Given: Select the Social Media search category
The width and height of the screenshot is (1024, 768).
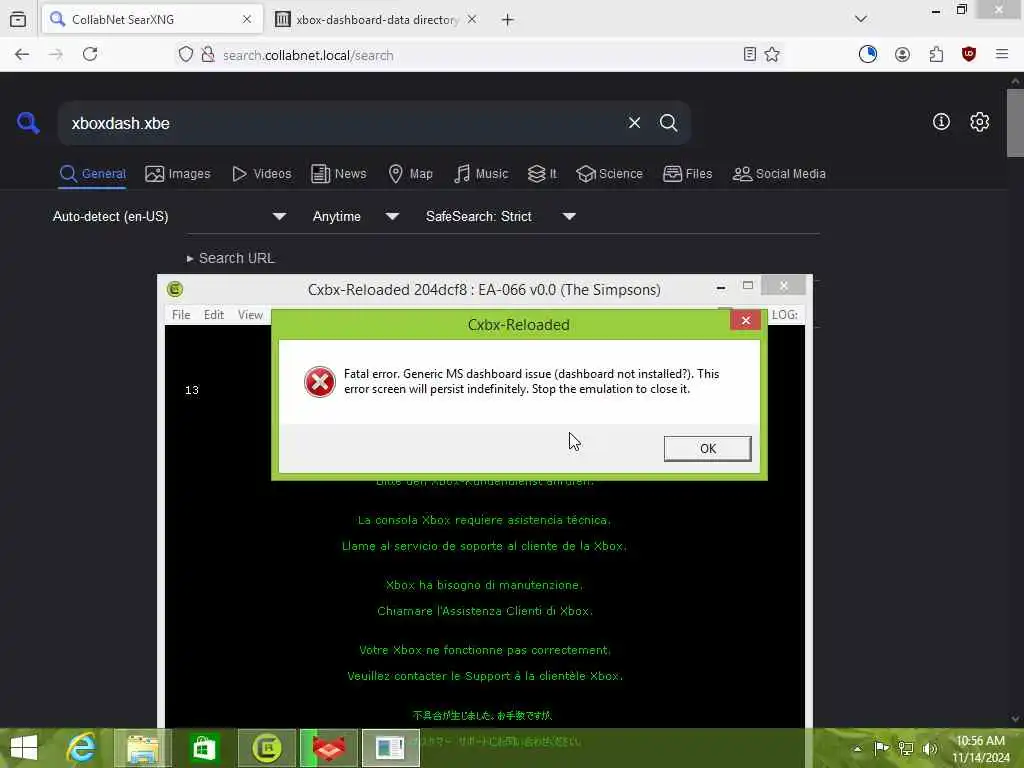Looking at the screenshot, I should (x=779, y=174).
